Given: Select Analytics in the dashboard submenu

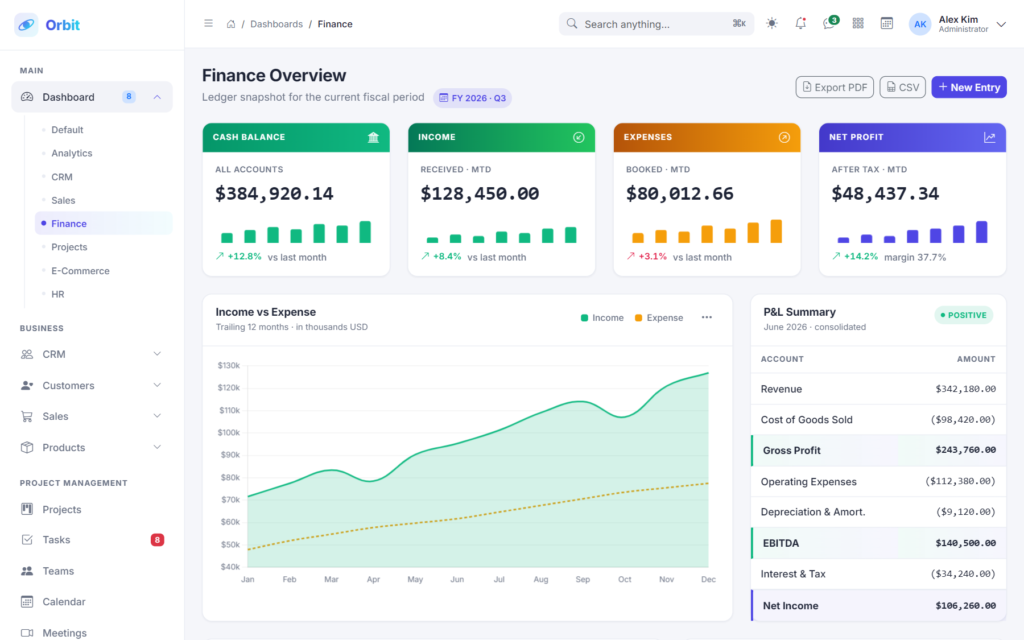Looking at the screenshot, I should (x=72, y=153).
